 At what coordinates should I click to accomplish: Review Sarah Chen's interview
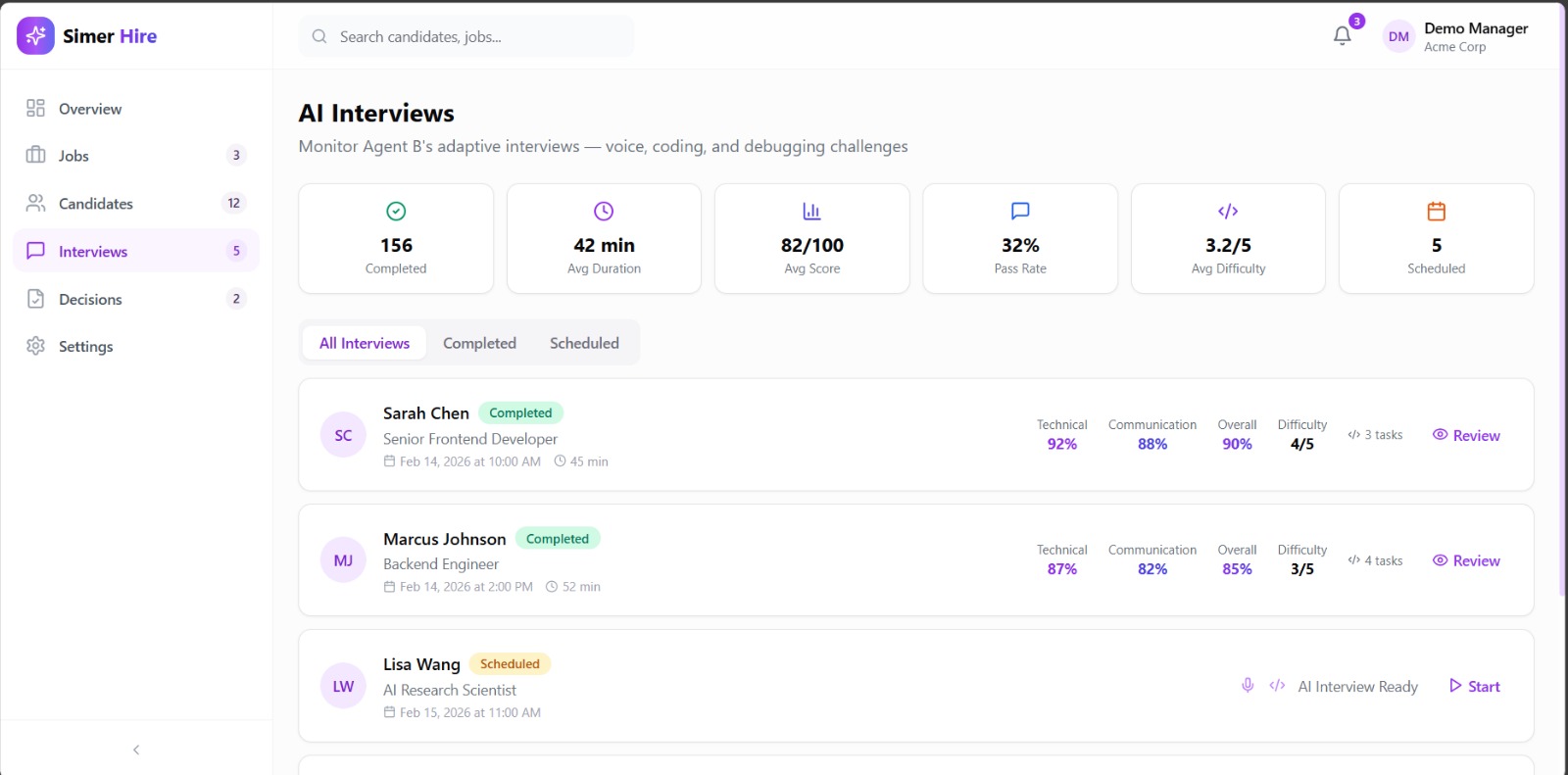1466,435
